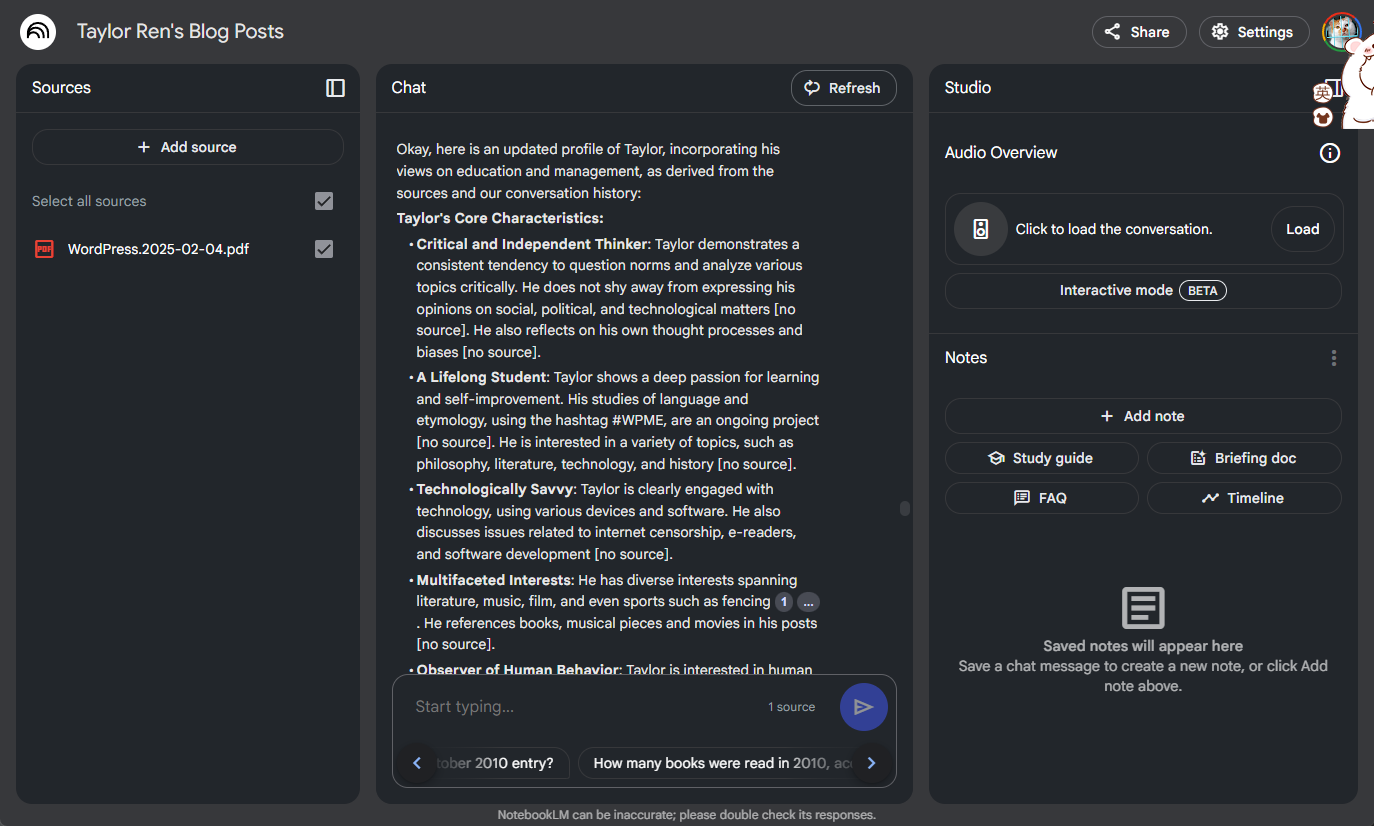The width and height of the screenshot is (1374, 826).
Task: Generate a Study guide note
Action: coord(1041,458)
